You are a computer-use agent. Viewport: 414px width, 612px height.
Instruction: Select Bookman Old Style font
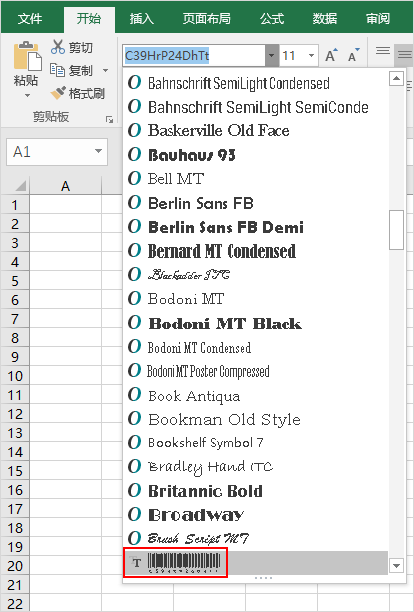256,419
